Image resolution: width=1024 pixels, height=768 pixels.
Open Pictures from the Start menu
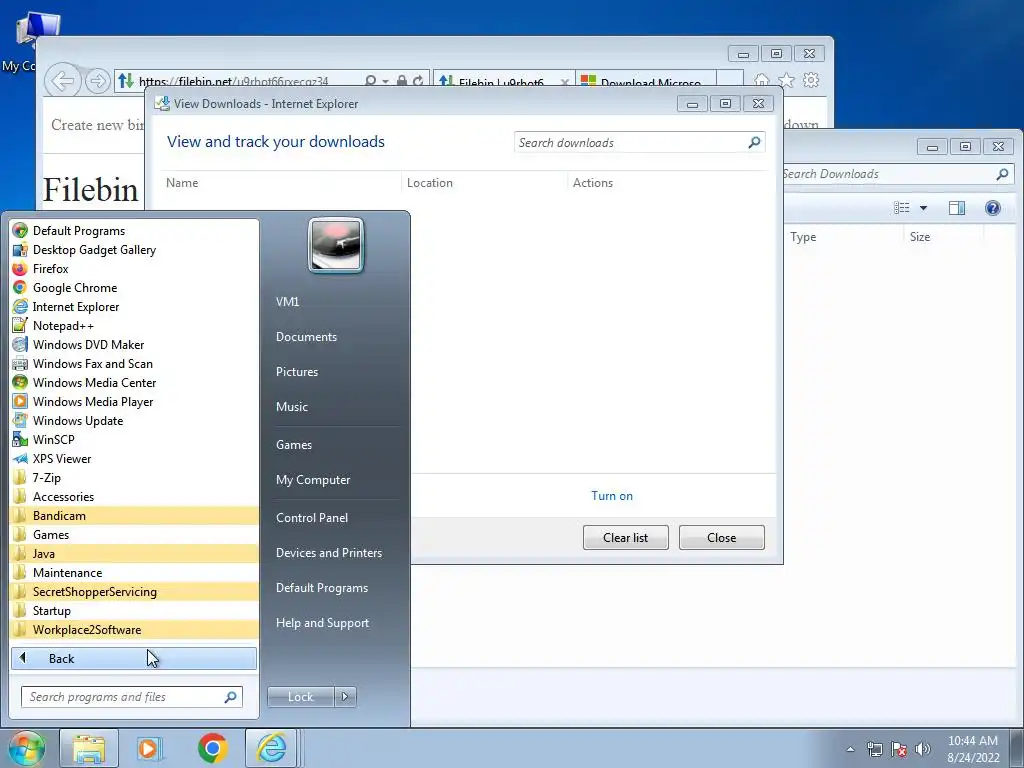296,372
